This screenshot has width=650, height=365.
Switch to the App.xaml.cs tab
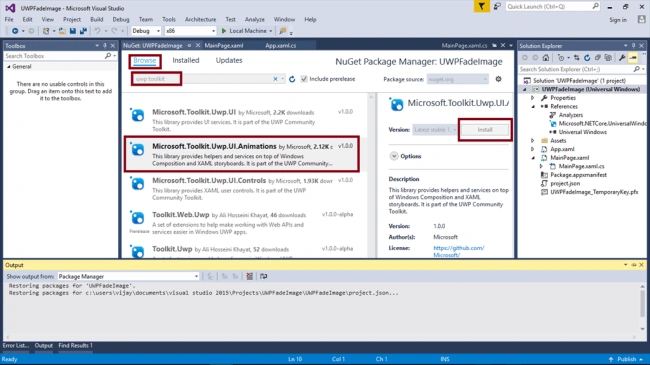point(281,46)
